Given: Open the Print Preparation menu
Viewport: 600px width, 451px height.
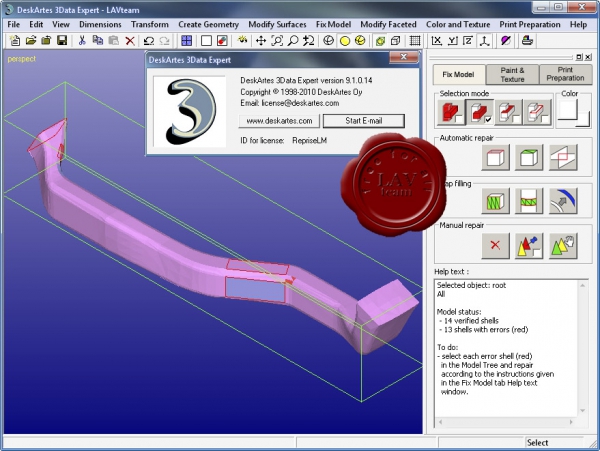Looking at the screenshot, I should [530, 24].
